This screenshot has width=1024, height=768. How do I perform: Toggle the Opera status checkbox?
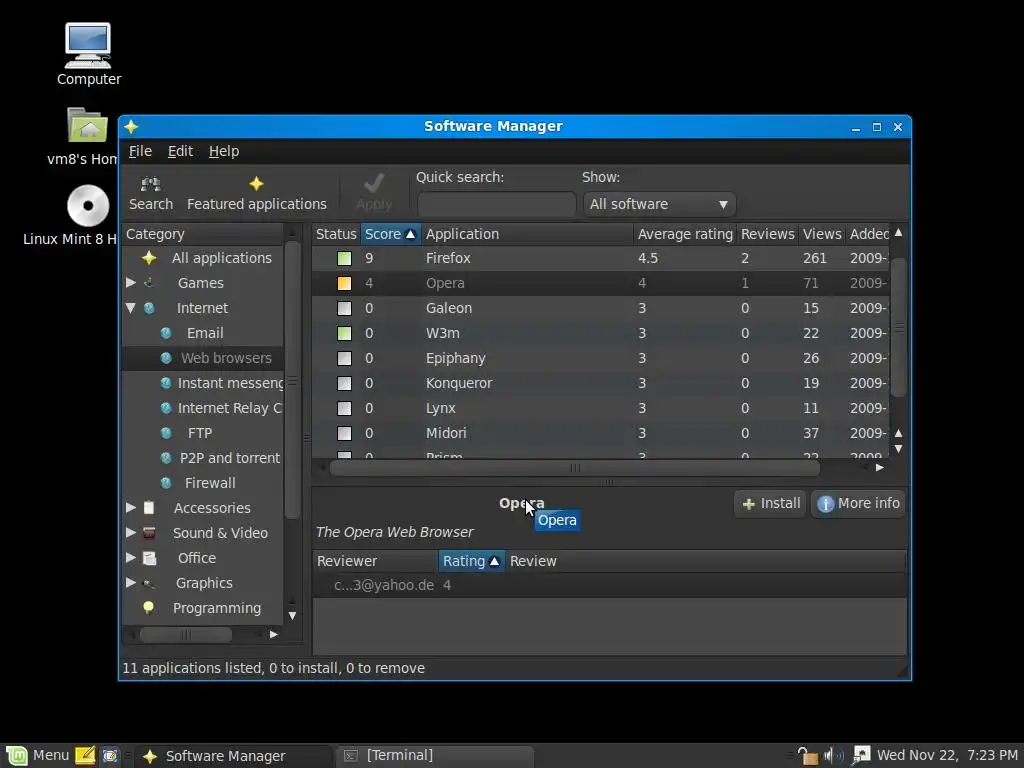[344, 283]
